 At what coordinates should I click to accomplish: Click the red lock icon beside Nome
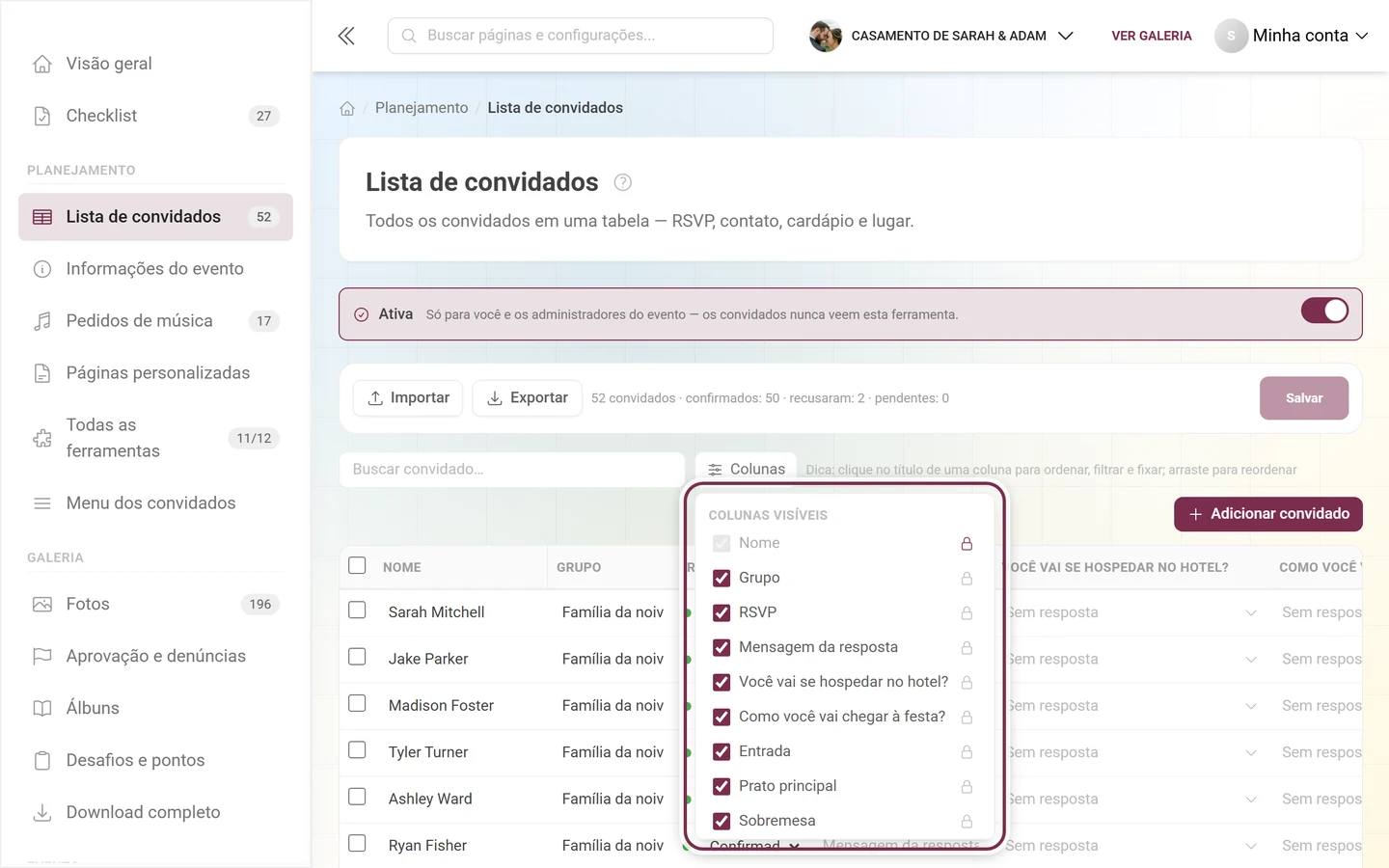tap(967, 544)
